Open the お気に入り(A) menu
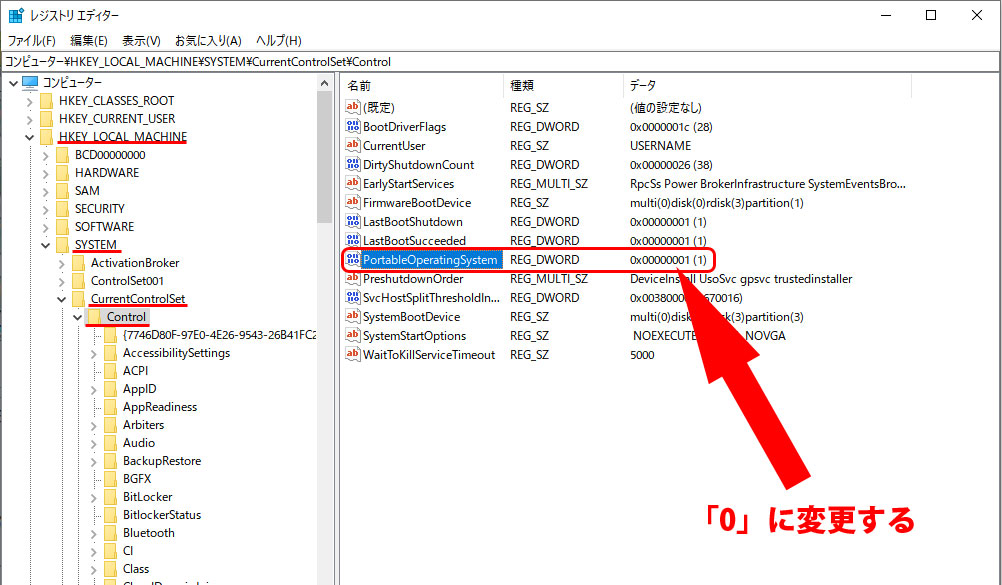 [x=208, y=40]
